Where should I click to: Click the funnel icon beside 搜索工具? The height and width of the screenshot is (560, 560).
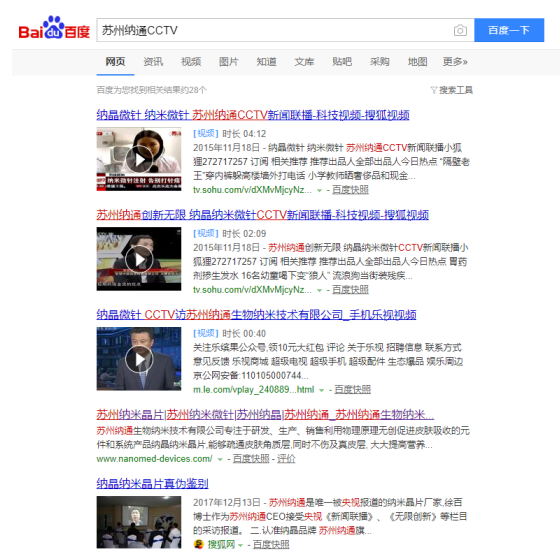point(434,90)
